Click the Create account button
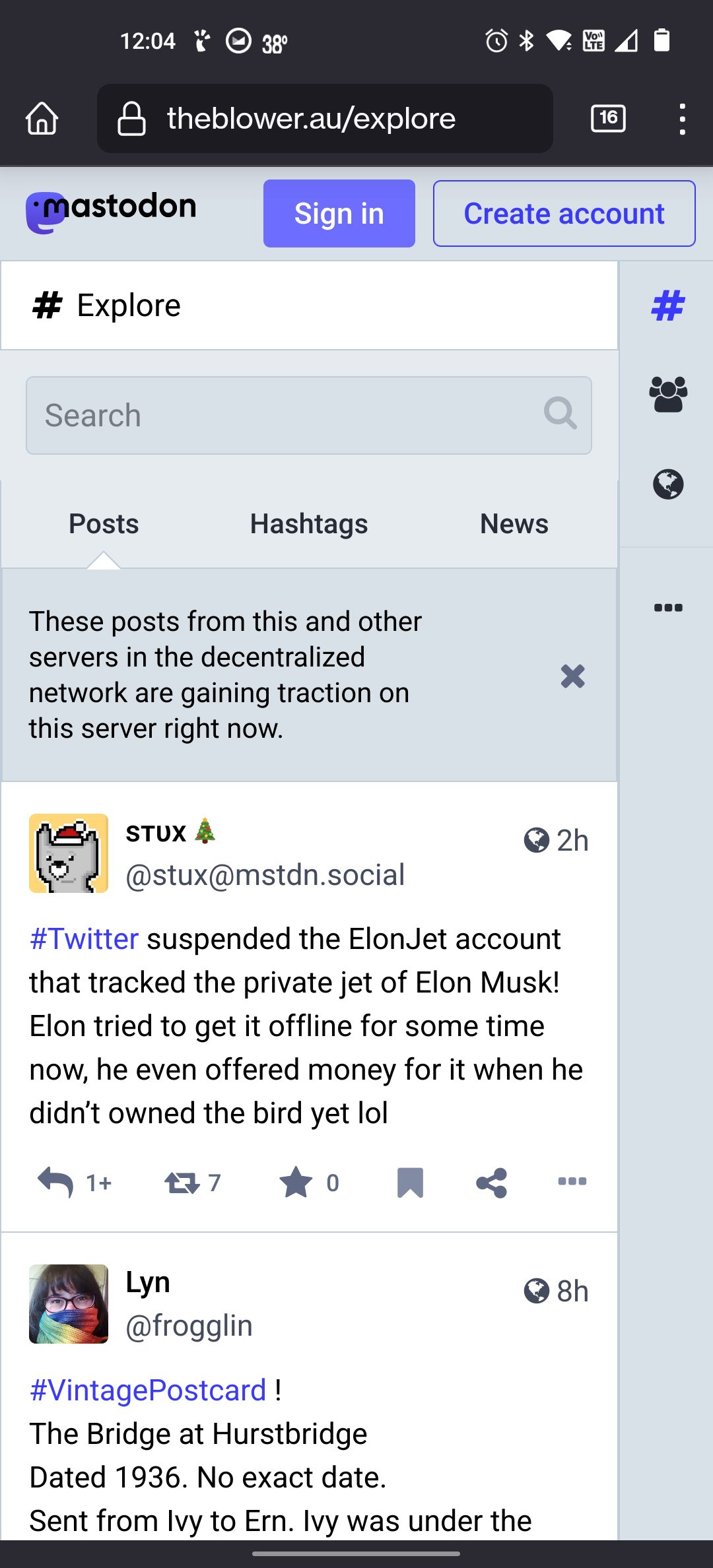The height and width of the screenshot is (1568, 713). [564, 213]
